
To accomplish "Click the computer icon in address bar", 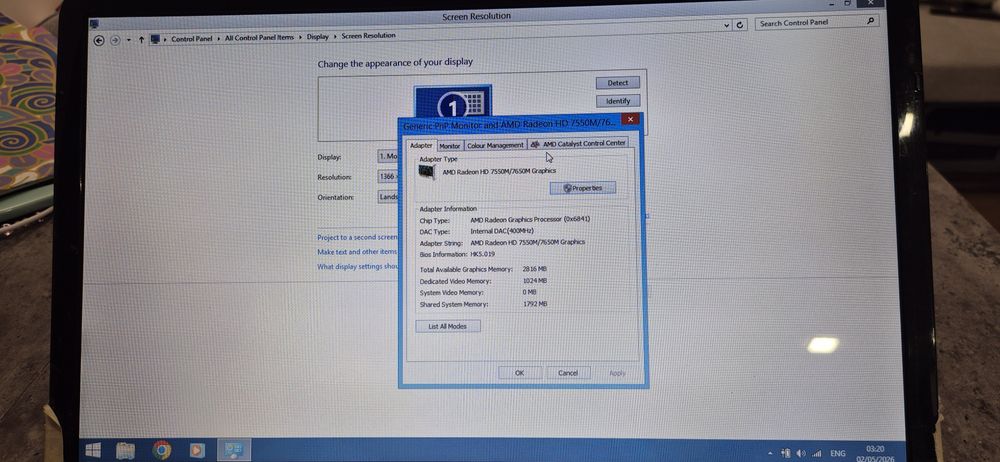I will tap(155, 39).
